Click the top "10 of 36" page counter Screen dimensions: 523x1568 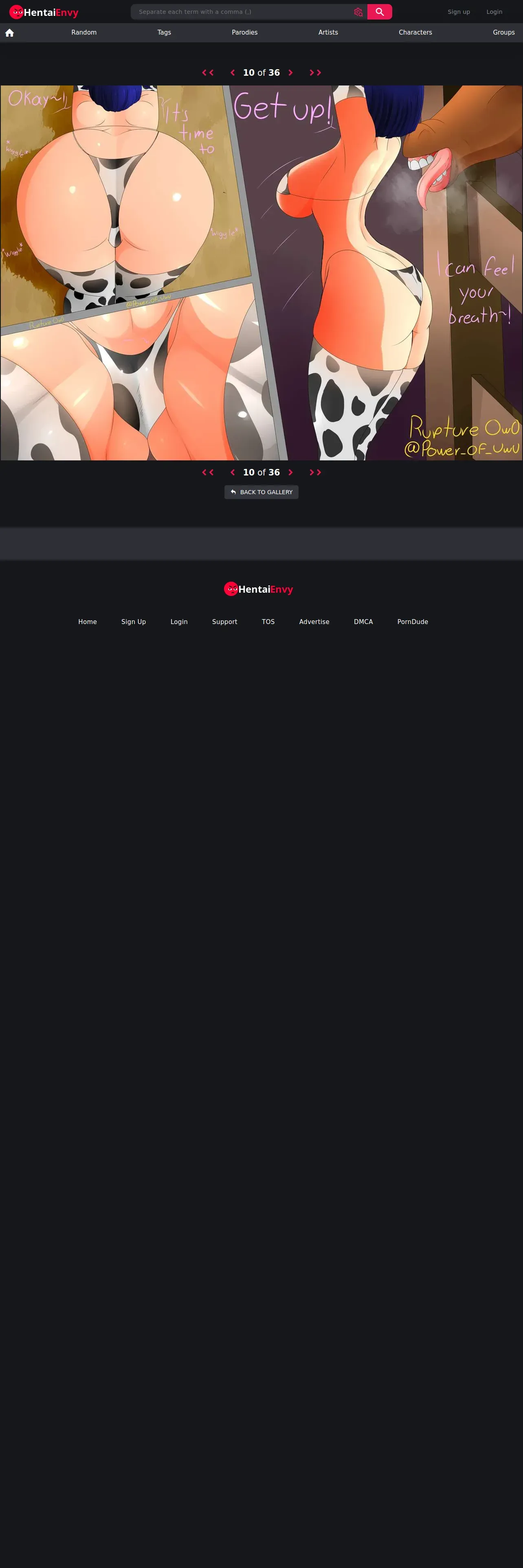tap(261, 72)
